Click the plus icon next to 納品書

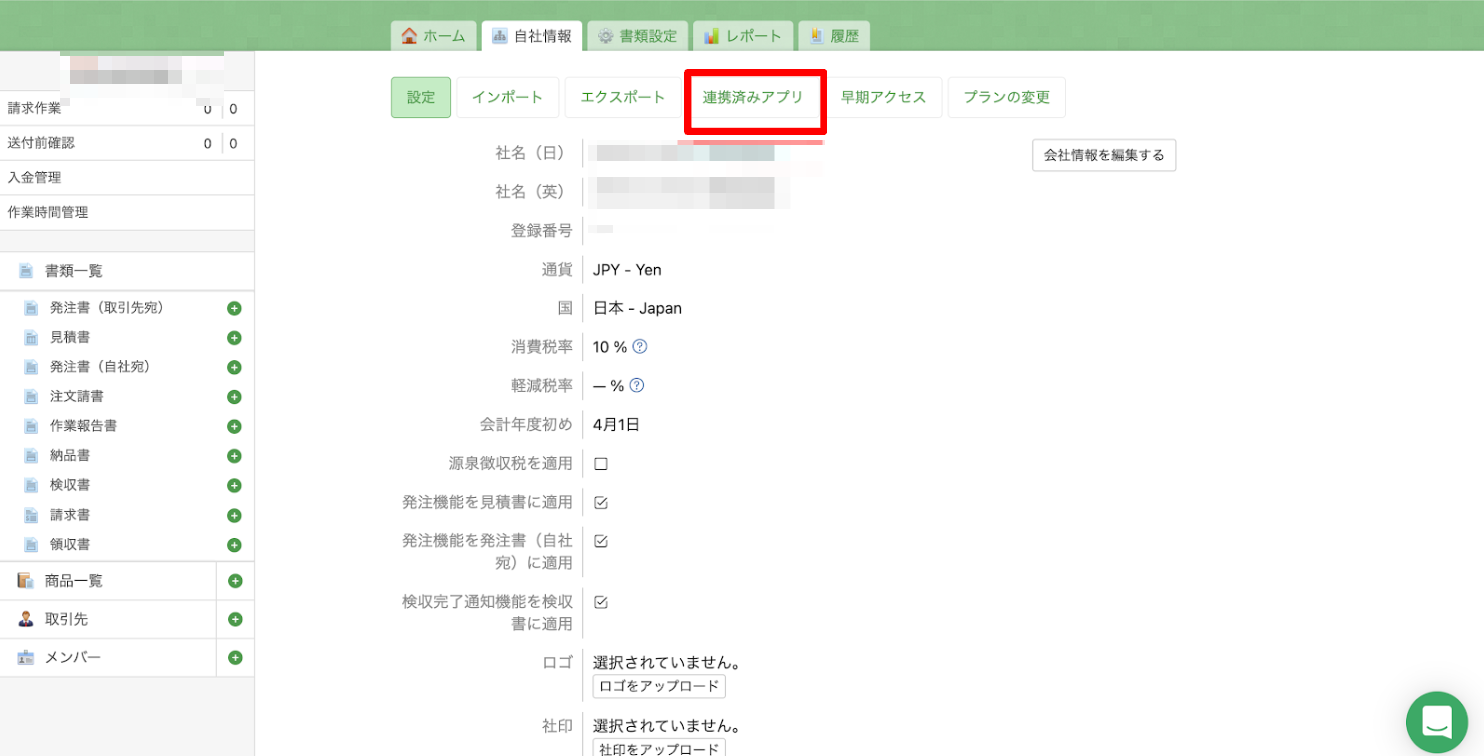pyautogui.click(x=234, y=456)
